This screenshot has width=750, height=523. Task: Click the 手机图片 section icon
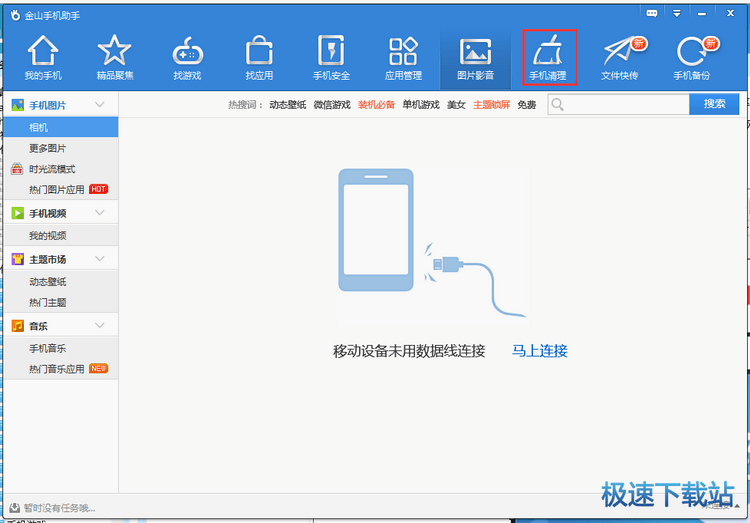click(x=18, y=105)
